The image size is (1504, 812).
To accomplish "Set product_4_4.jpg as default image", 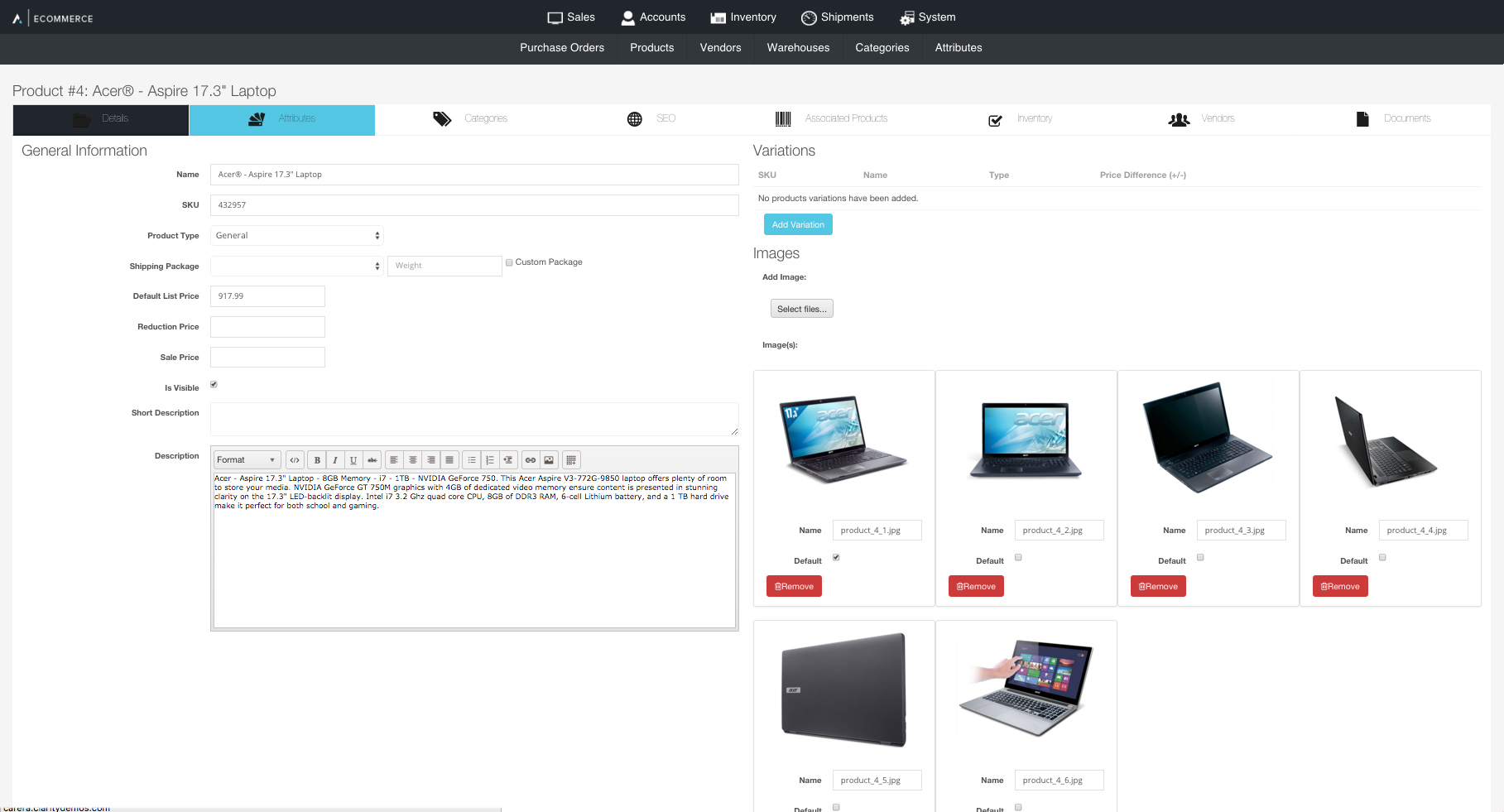I will pos(1382,557).
